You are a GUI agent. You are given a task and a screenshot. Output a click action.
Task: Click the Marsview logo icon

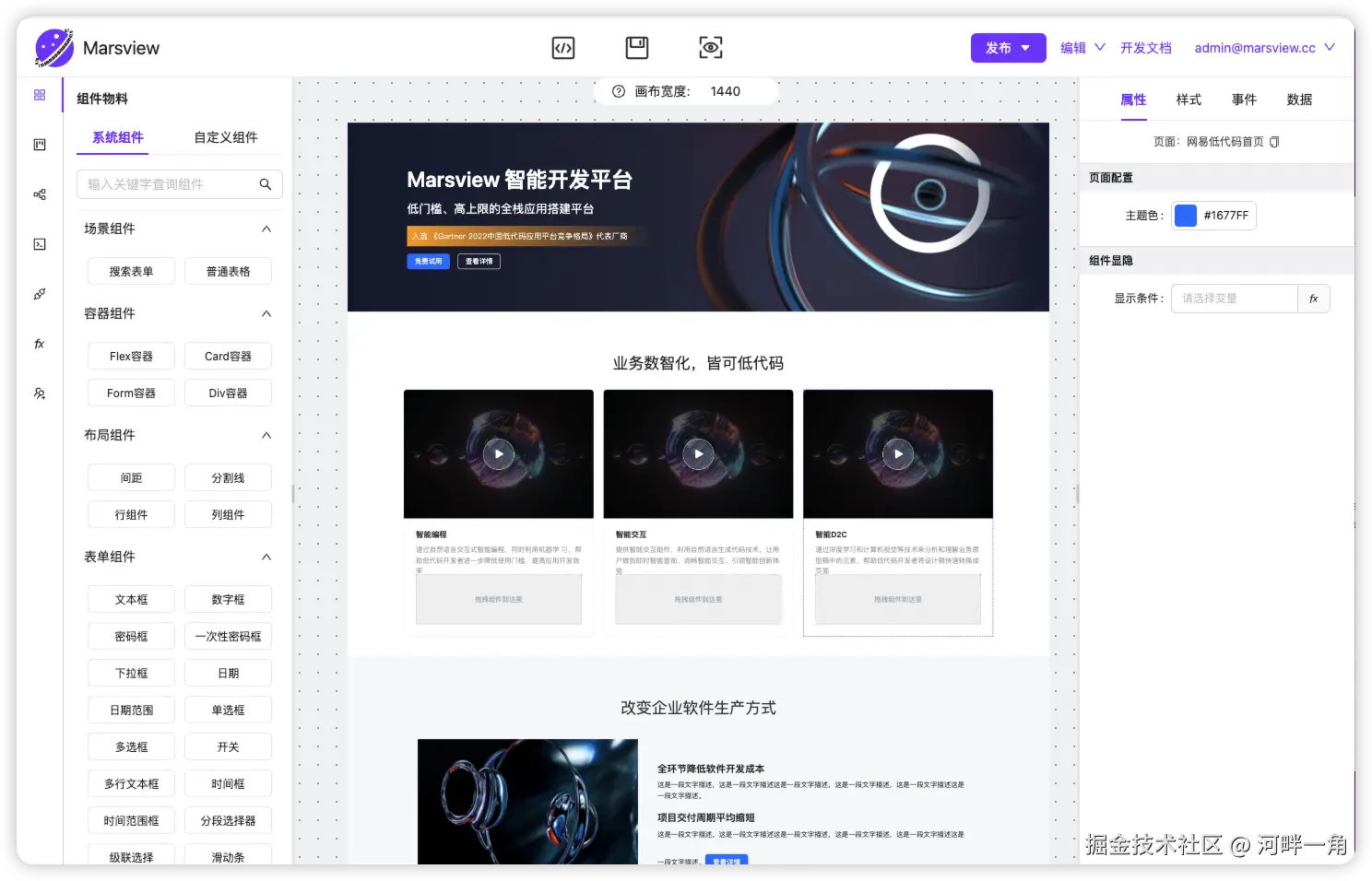(53, 48)
